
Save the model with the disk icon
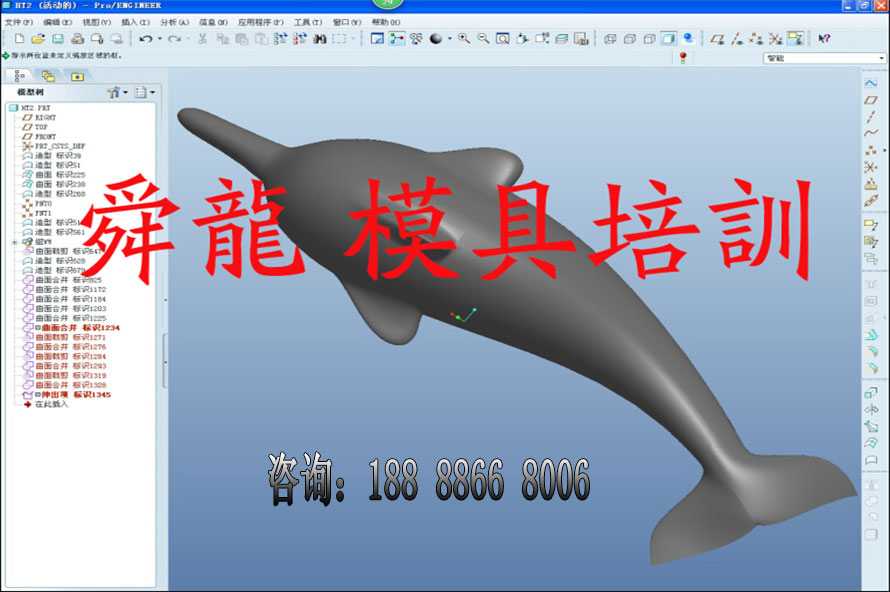coord(58,39)
